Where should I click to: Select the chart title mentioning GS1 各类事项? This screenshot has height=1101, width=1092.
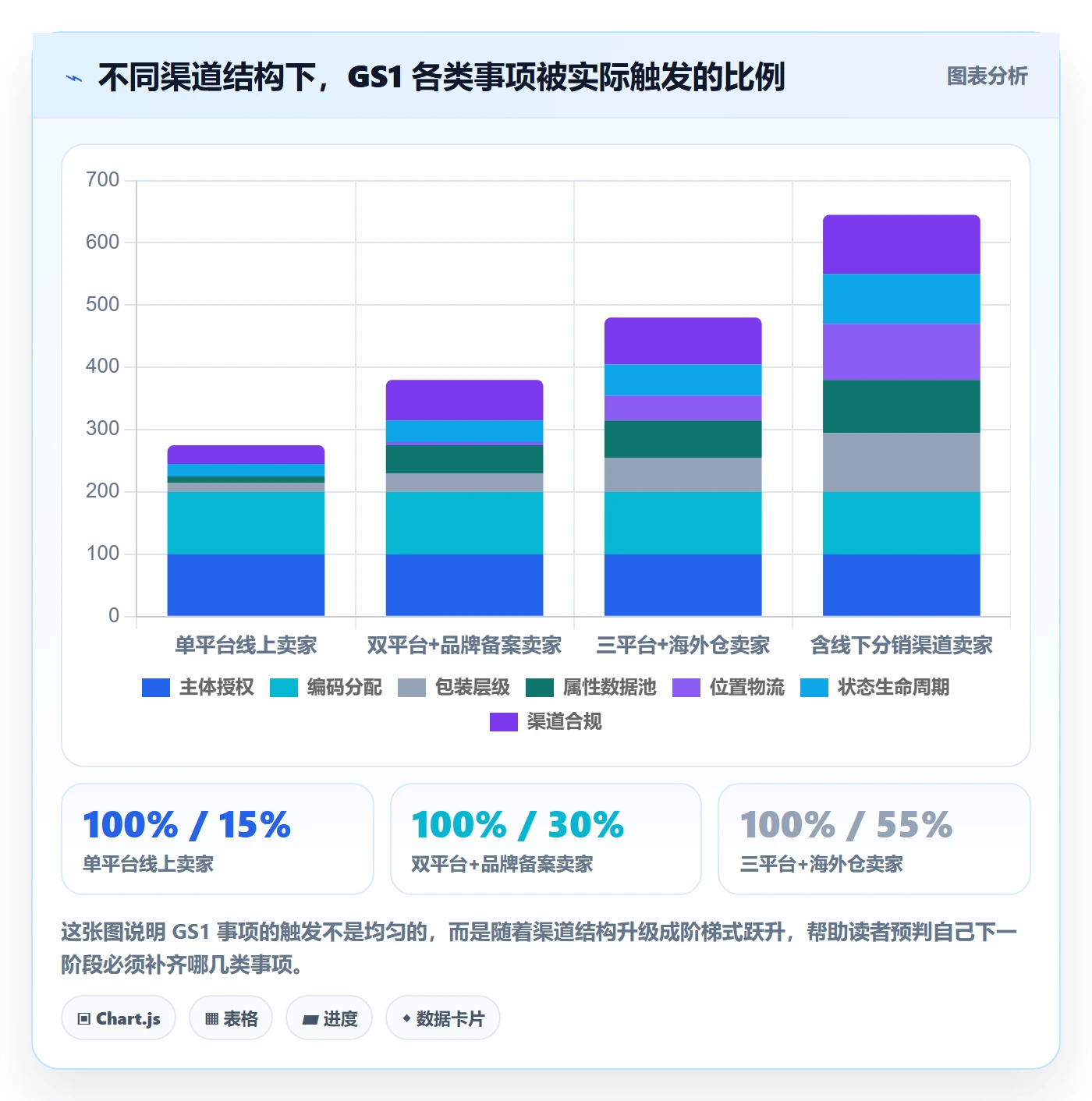[x=441, y=77]
